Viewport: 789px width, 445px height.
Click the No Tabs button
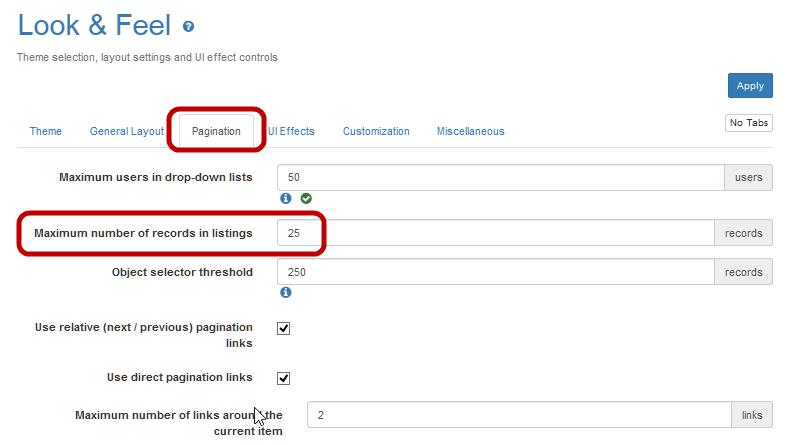pos(748,123)
